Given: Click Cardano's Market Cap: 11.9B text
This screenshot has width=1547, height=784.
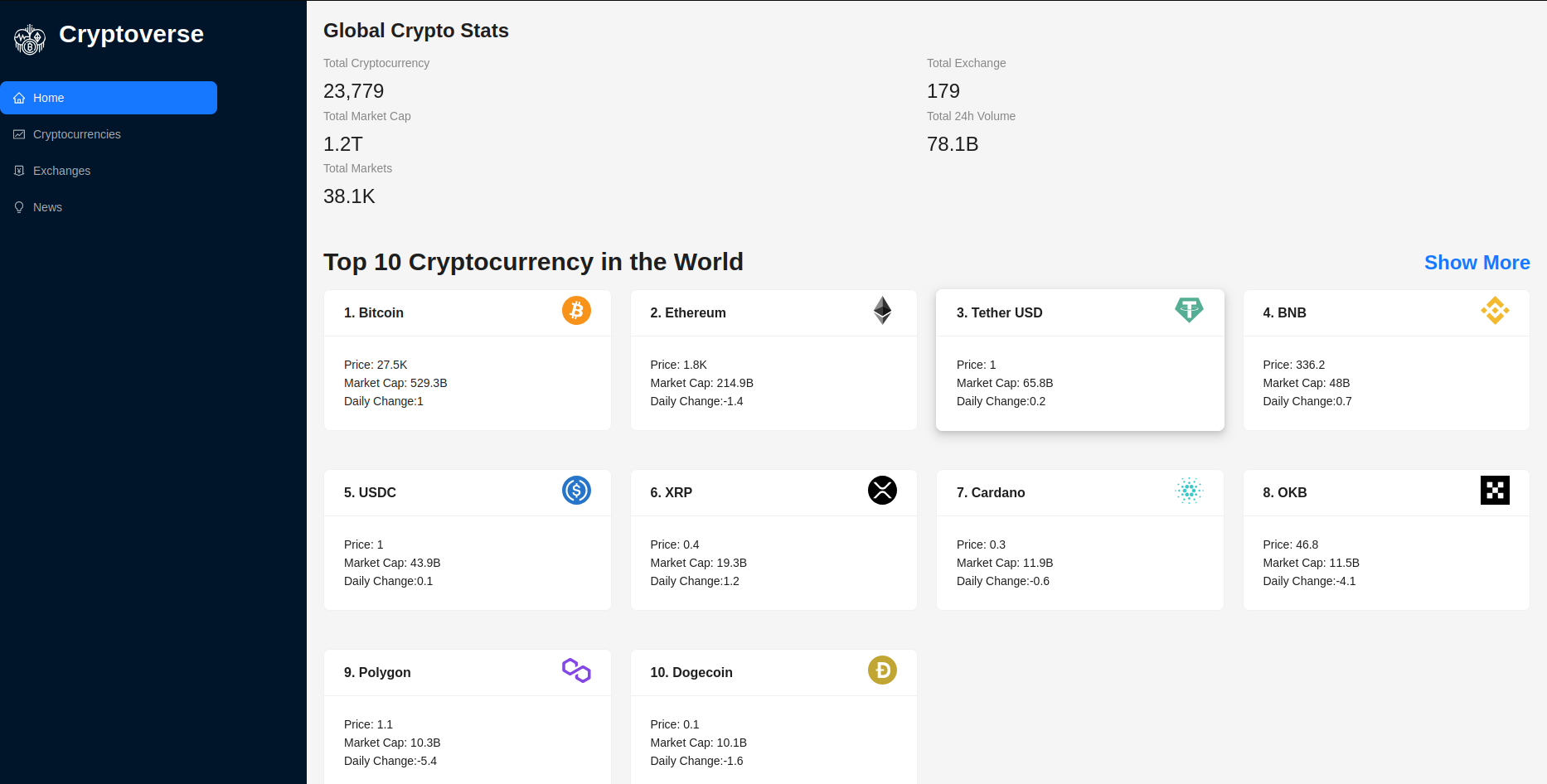Looking at the screenshot, I should [1005, 563].
